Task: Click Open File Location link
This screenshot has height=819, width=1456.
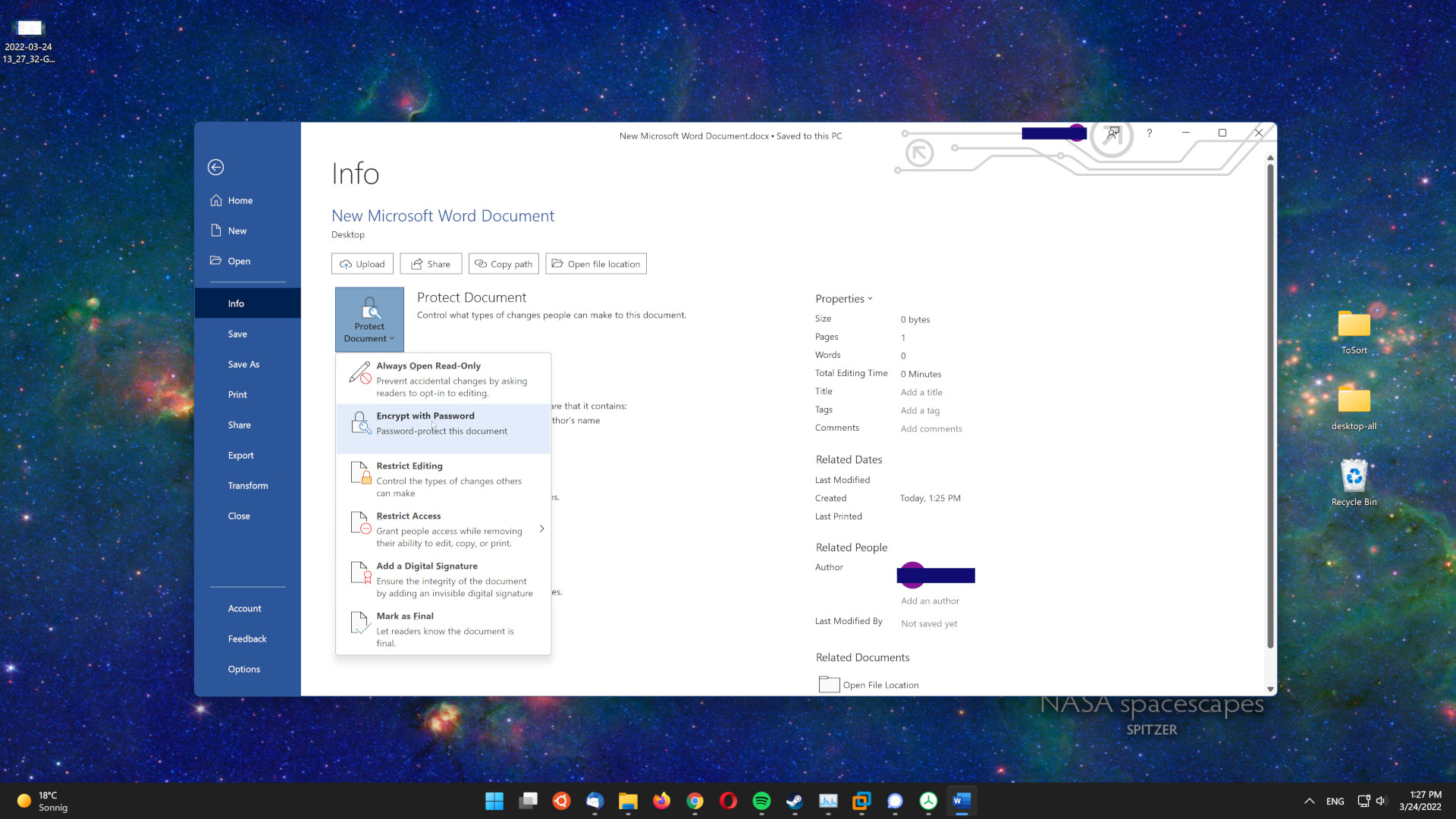Action: pos(880,685)
